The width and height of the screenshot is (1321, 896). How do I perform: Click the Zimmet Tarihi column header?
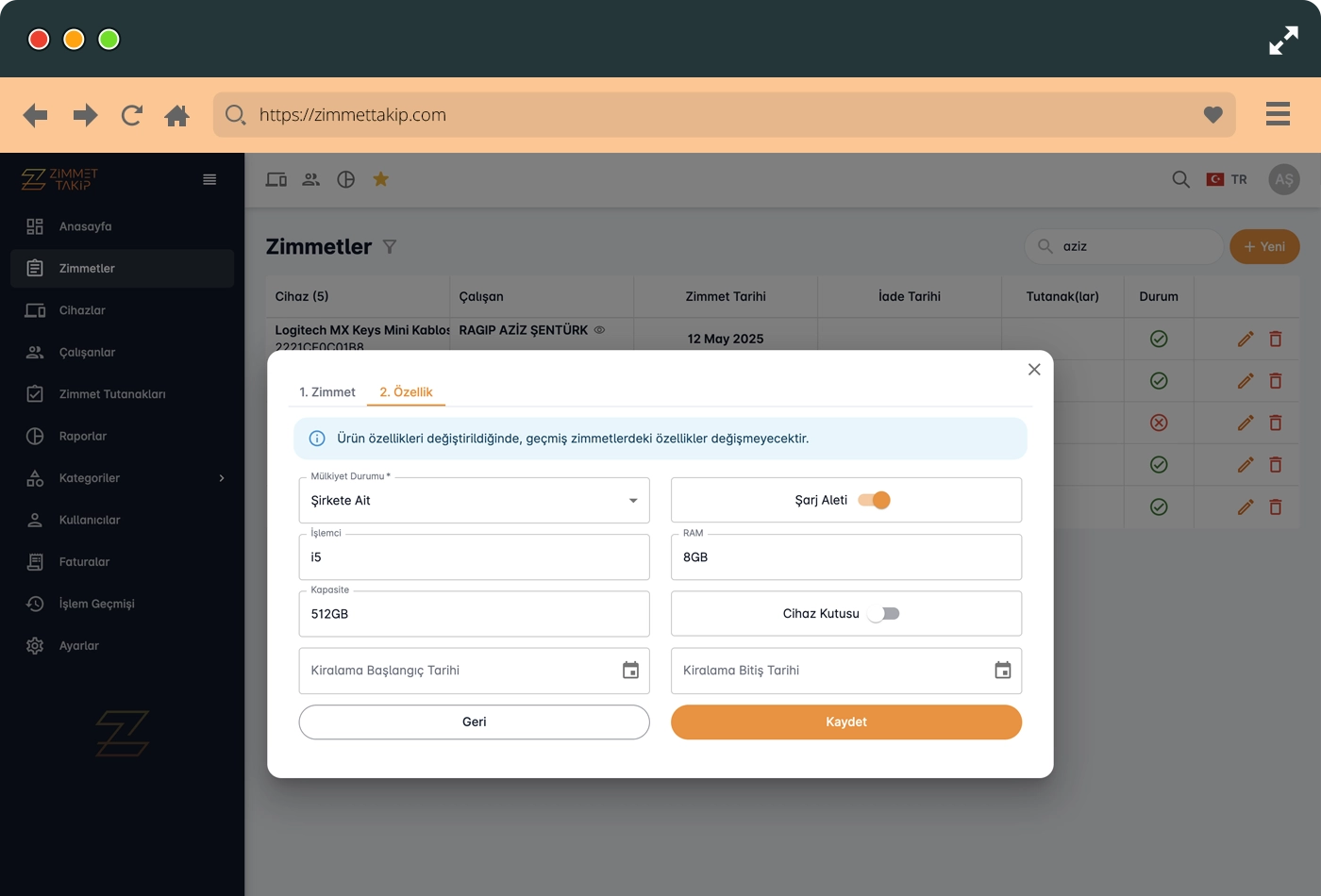click(x=726, y=296)
